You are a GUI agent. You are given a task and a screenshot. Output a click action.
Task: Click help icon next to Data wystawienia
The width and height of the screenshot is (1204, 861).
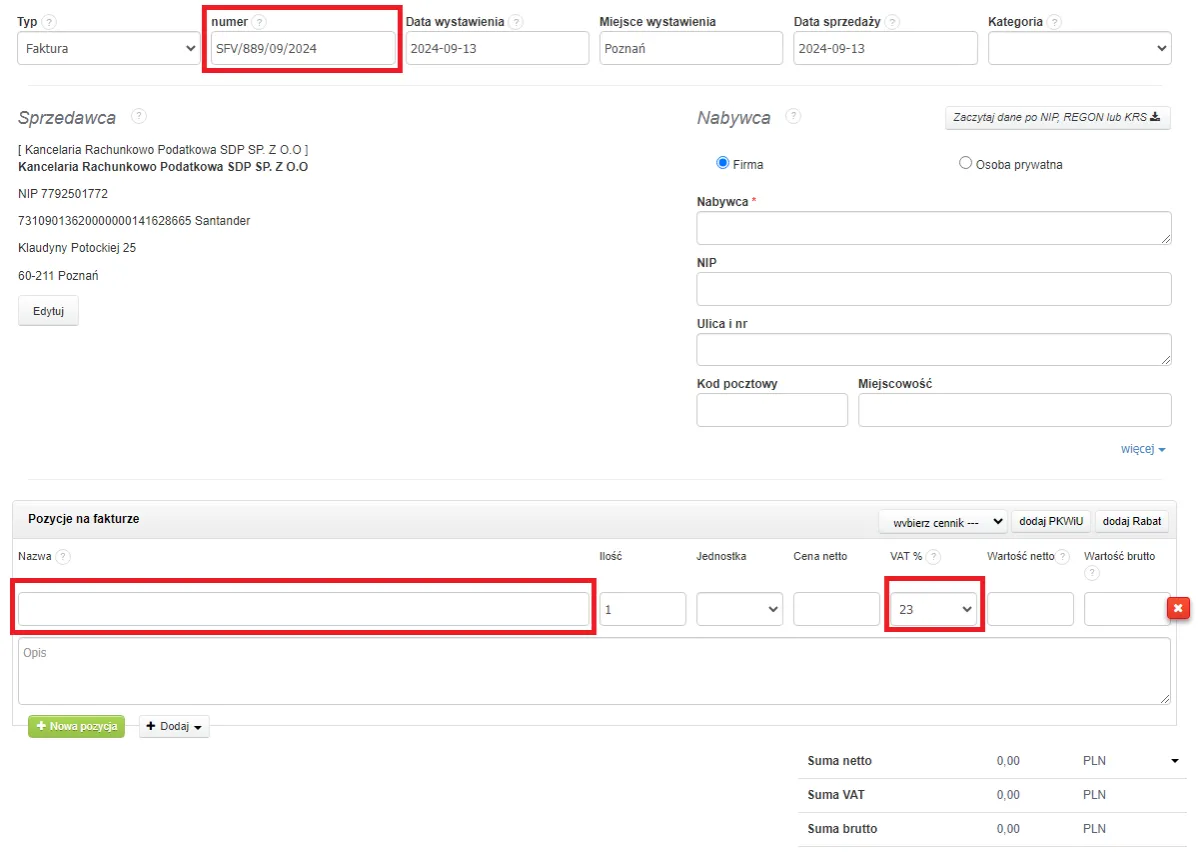point(516,22)
